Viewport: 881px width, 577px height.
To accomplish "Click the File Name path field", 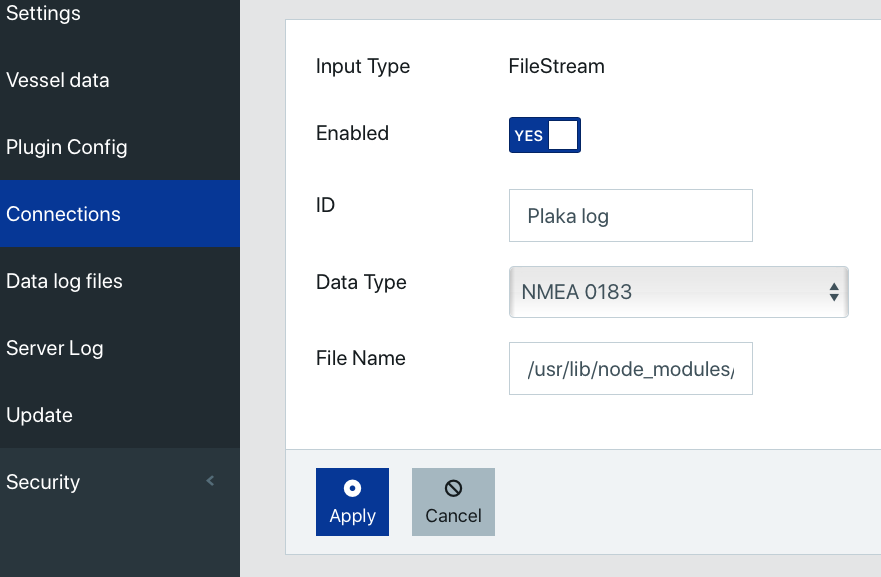I will click(630, 369).
